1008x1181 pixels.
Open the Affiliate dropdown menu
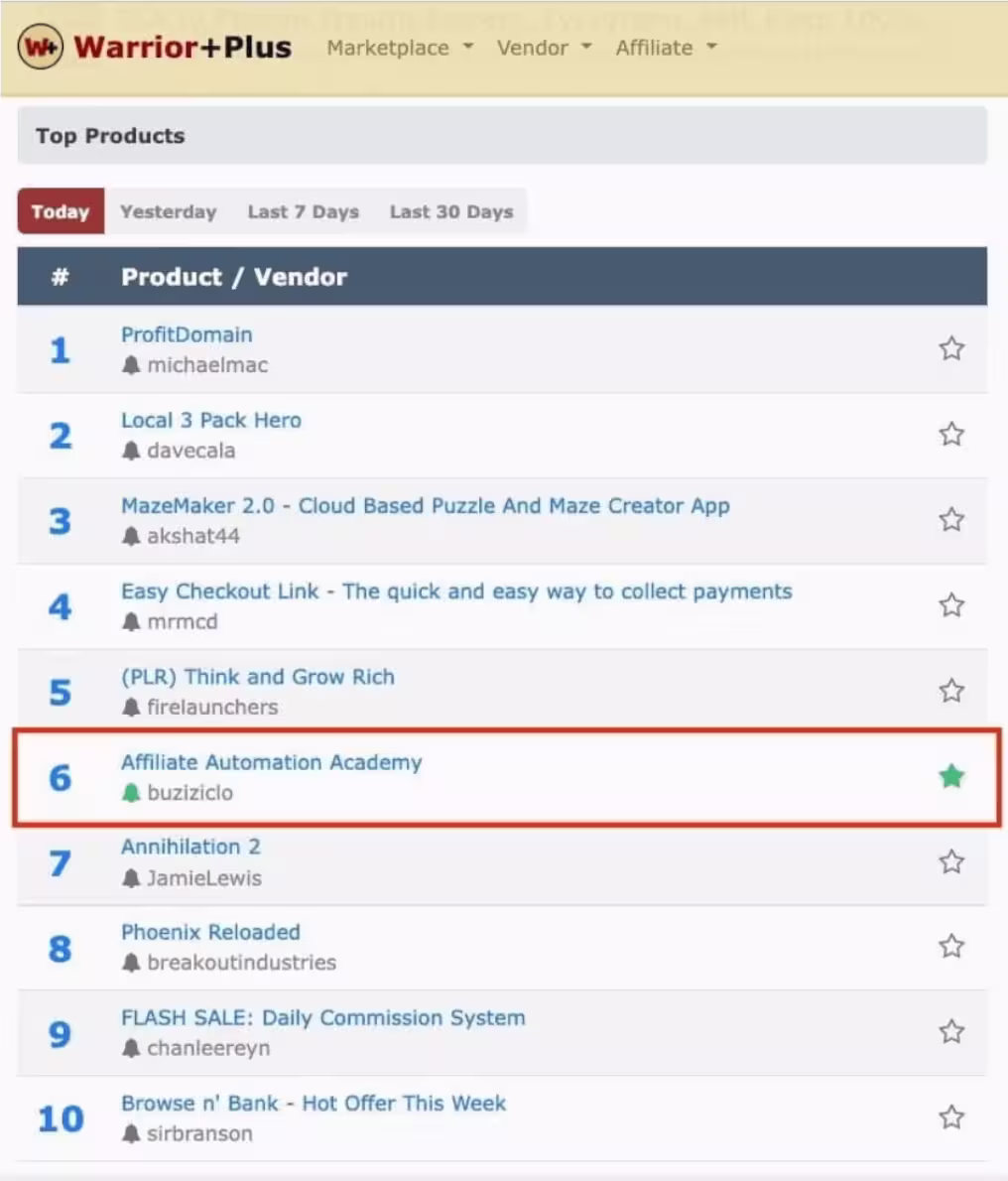(x=667, y=48)
